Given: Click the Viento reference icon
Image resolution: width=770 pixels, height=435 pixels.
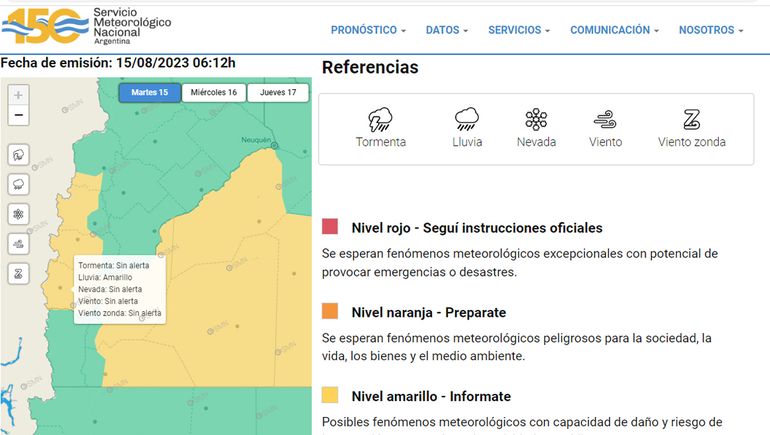Looking at the screenshot, I should [605, 119].
